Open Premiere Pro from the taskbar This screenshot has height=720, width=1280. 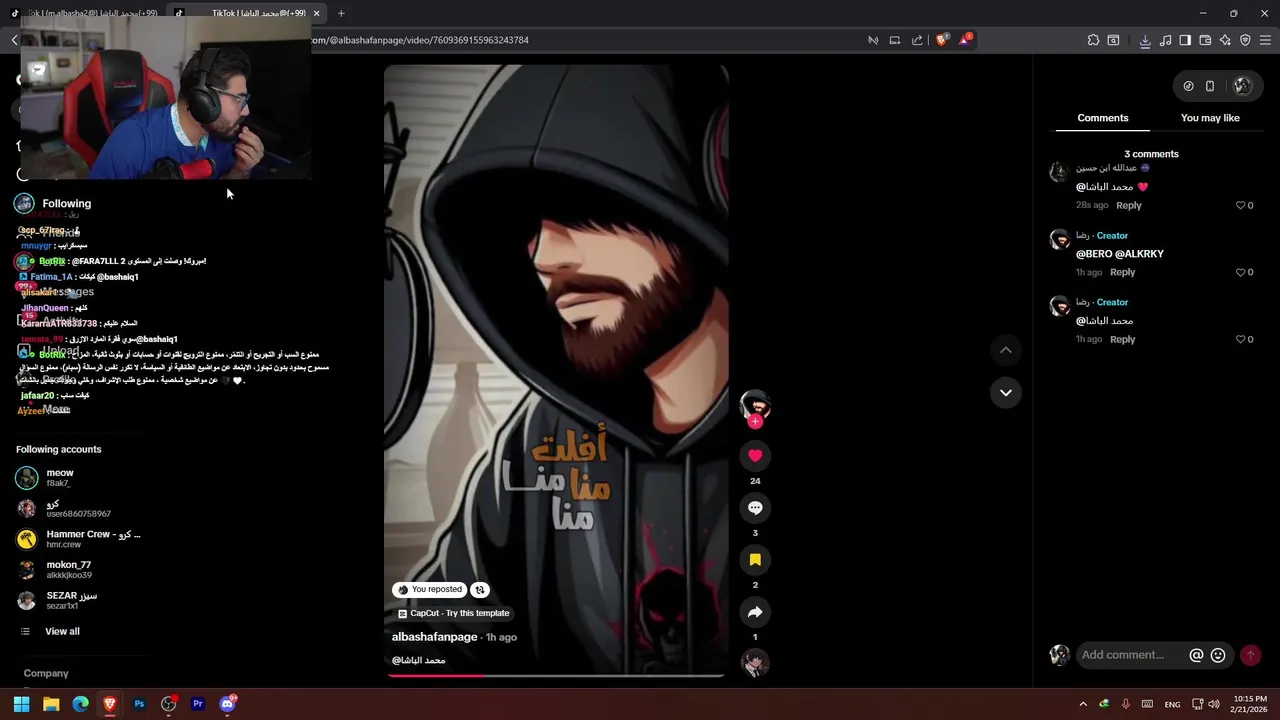tap(198, 704)
